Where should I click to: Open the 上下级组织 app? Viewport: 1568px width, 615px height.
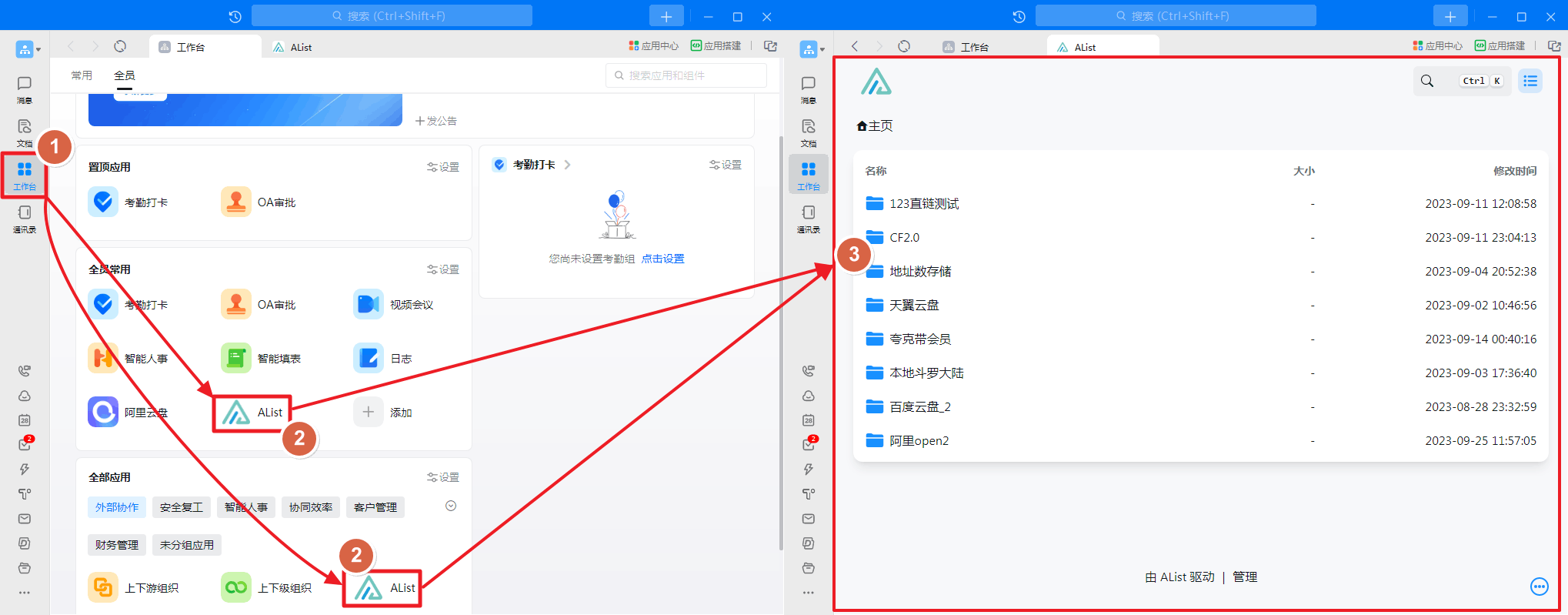pos(236,588)
